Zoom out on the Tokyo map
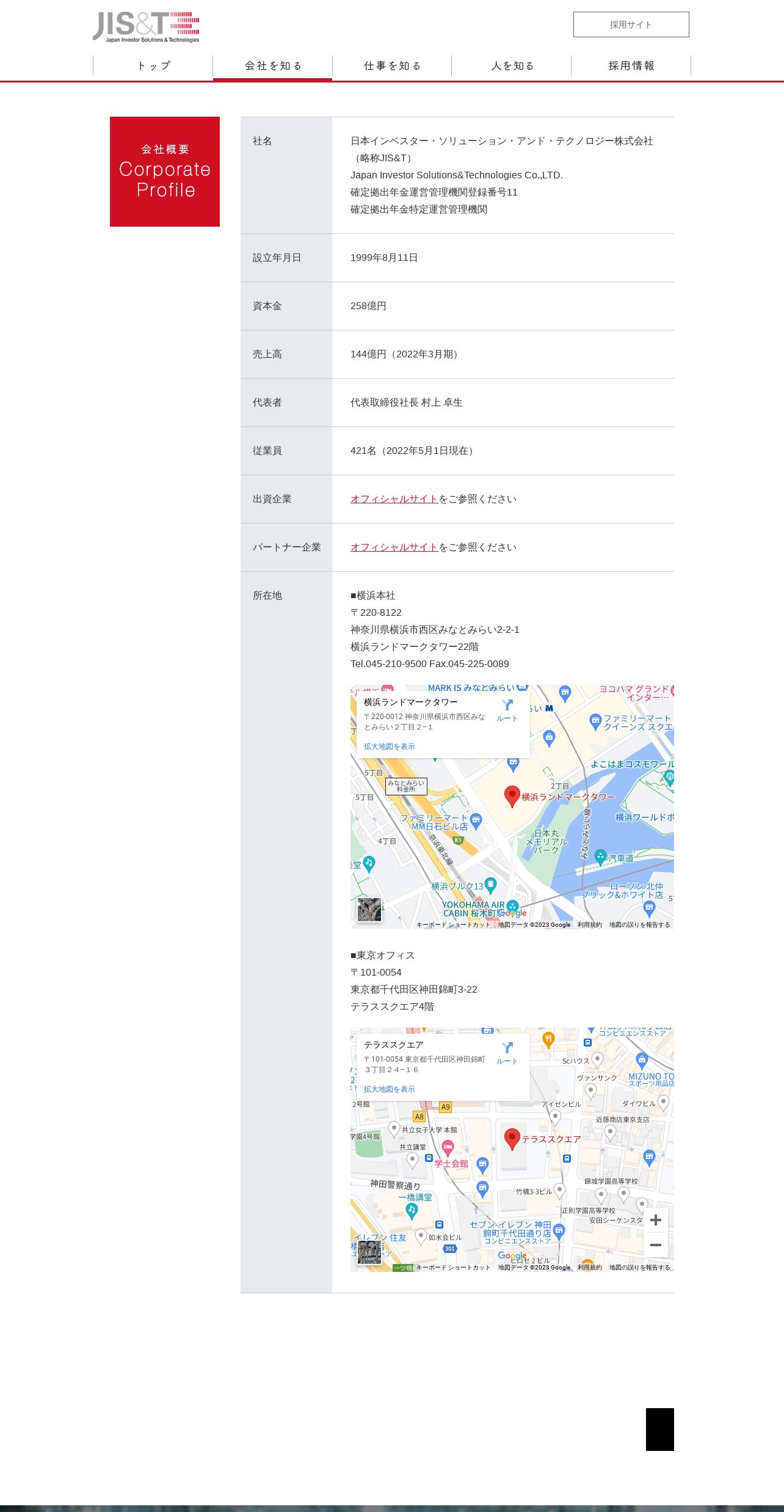The image size is (784, 1512). 656,1245
